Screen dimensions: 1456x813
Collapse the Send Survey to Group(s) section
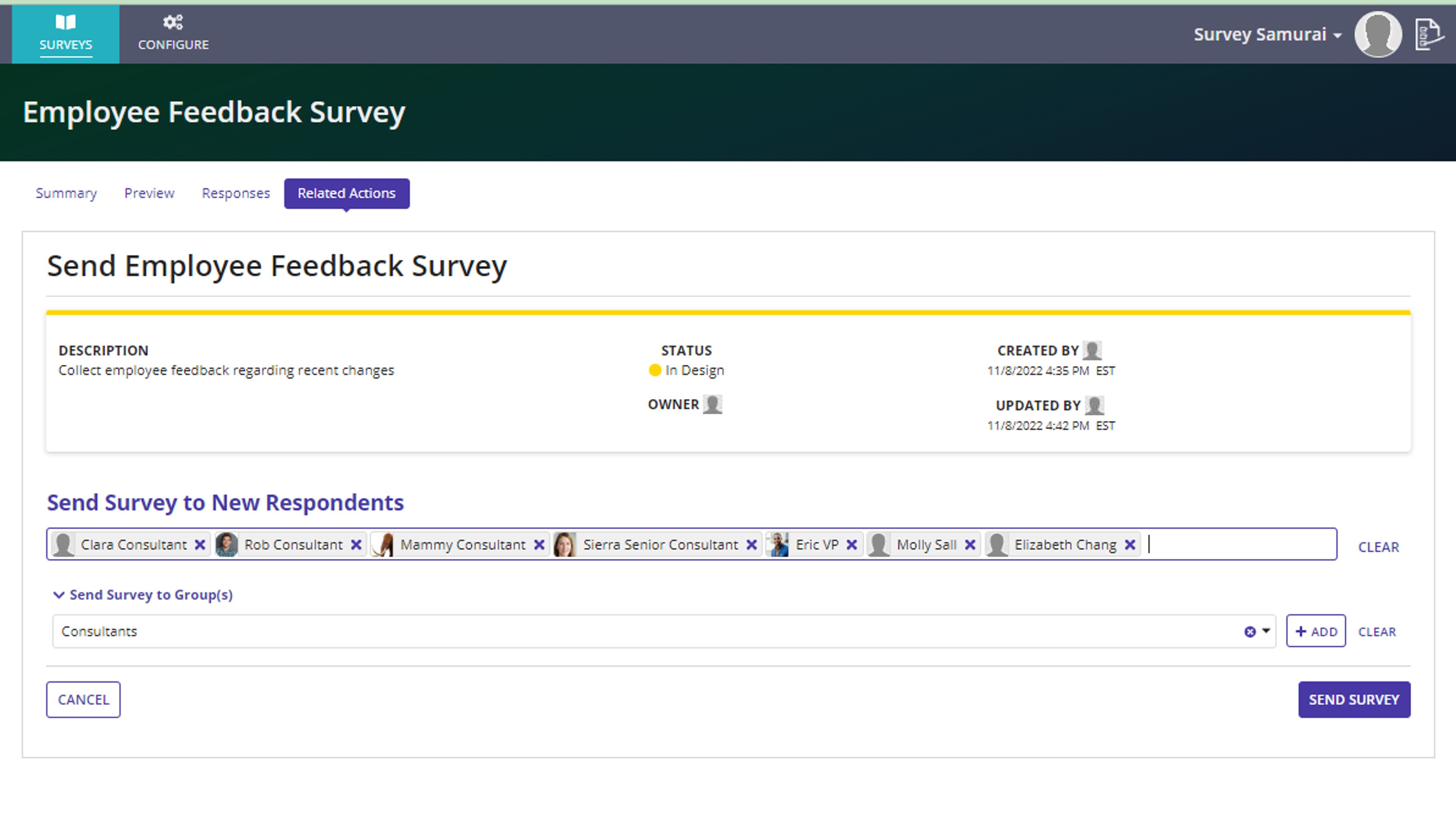click(x=143, y=595)
